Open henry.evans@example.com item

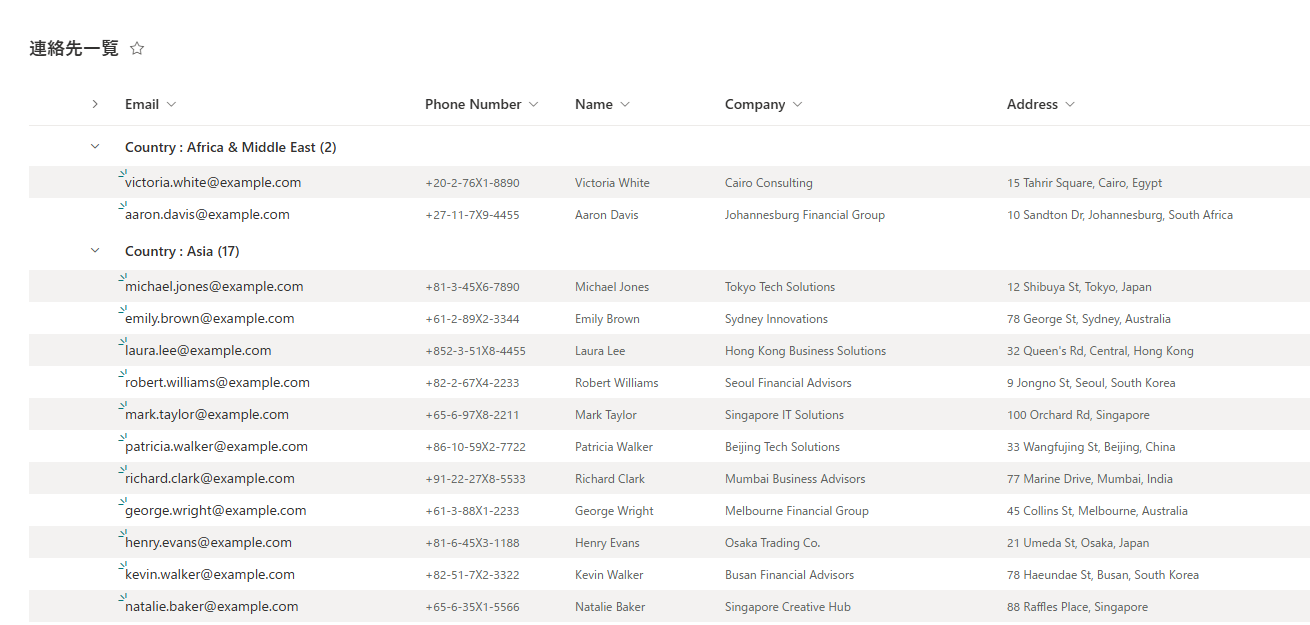click(x=208, y=543)
